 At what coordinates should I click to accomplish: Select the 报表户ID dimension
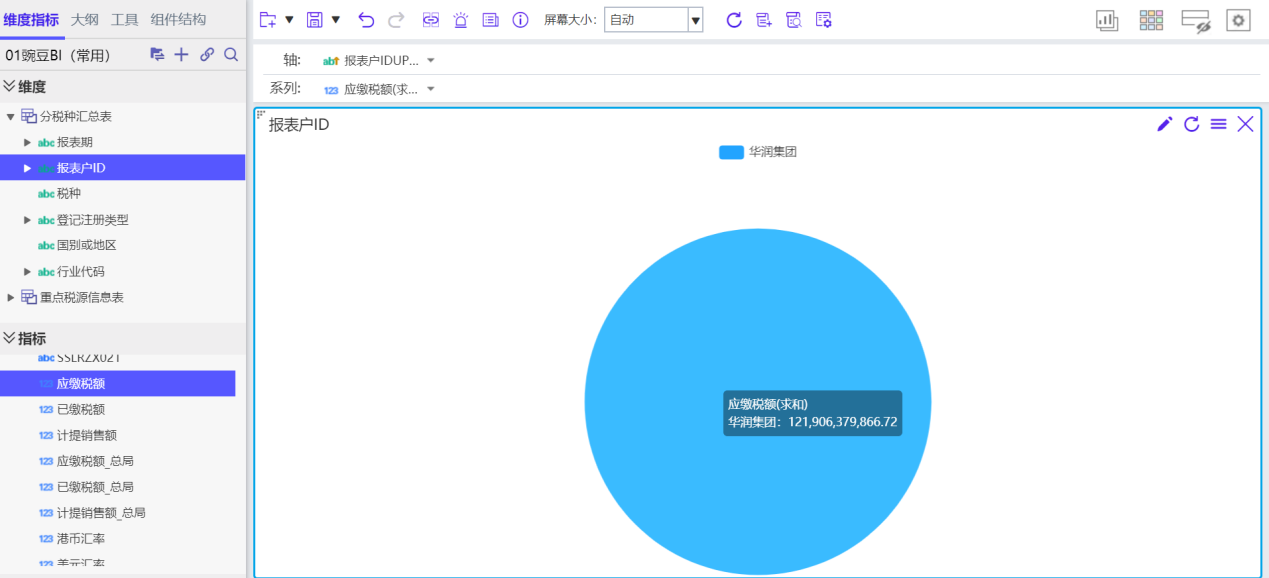[x=81, y=168]
